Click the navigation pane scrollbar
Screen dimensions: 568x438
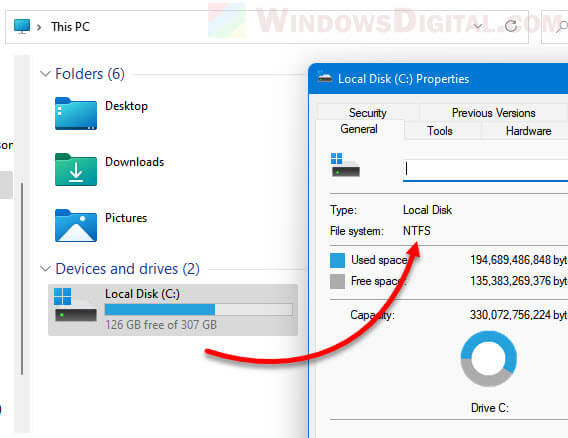22,279
